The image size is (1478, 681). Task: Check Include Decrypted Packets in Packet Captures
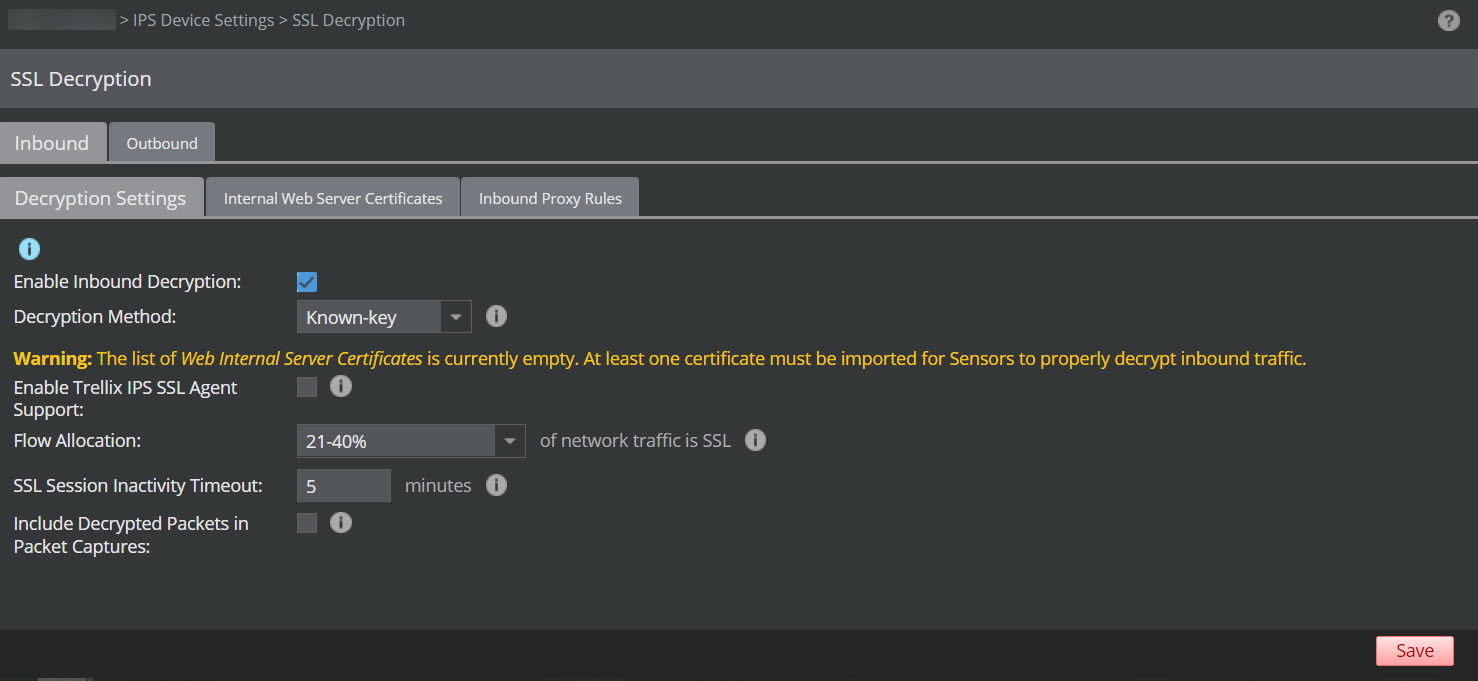(x=307, y=523)
